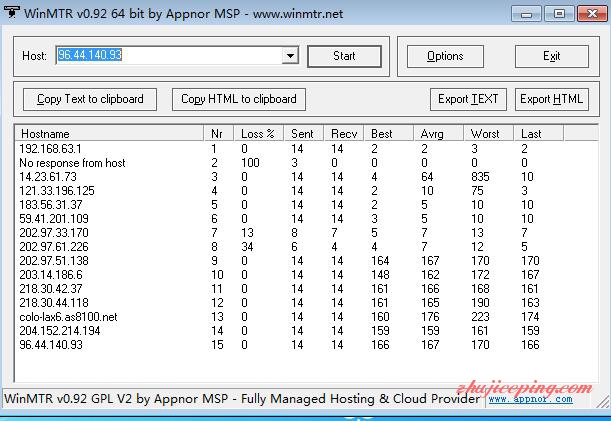Image resolution: width=611 pixels, height=421 pixels.
Task: Open the Options dialog
Action: (x=445, y=56)
